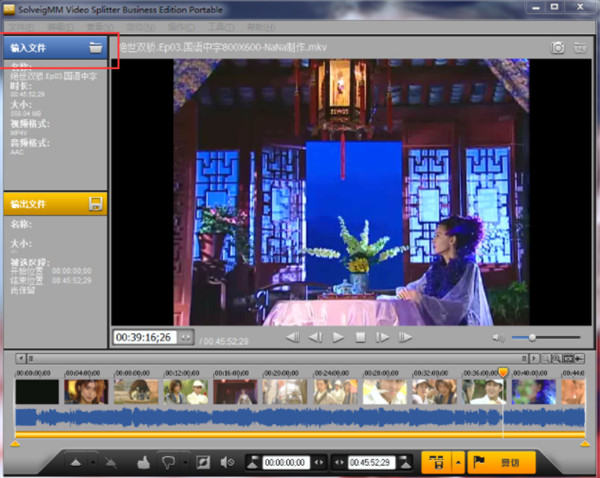
Task: Click total duration text / 00:45:52:29
Action: coord(224,341)
